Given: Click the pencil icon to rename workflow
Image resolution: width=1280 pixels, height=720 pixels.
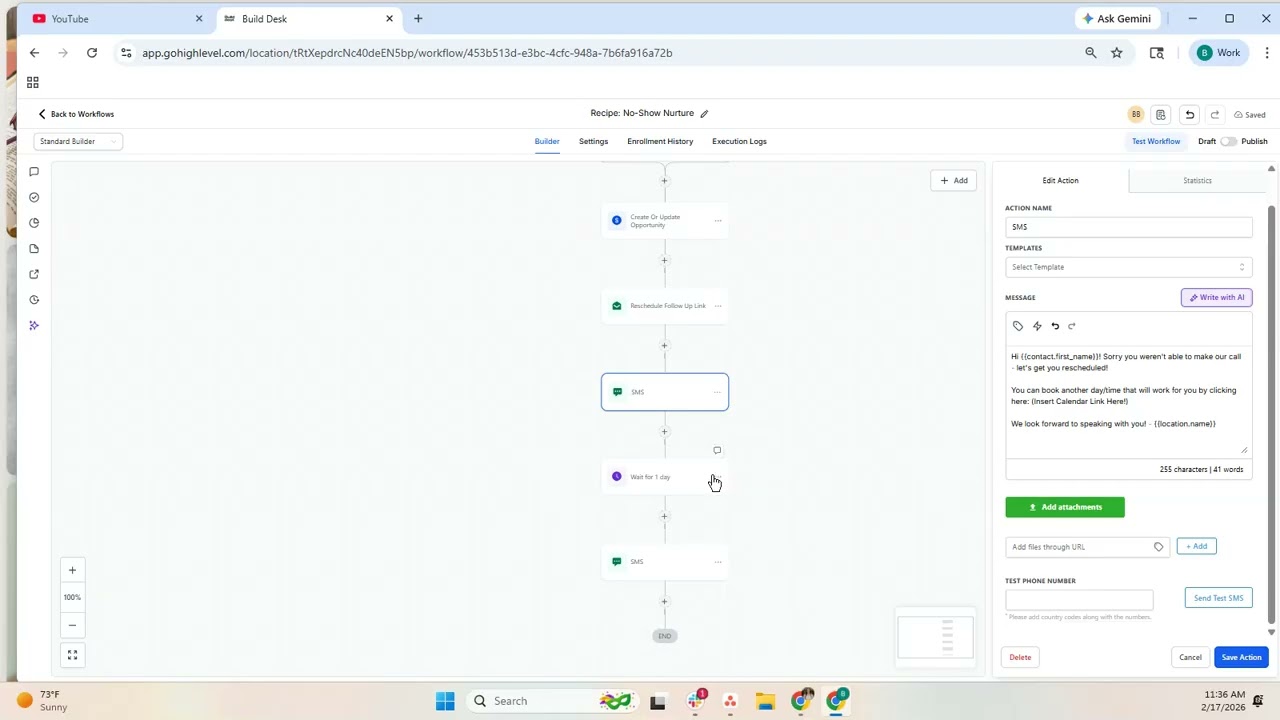Looking at the screenshot, I should (x=704, y=114).
